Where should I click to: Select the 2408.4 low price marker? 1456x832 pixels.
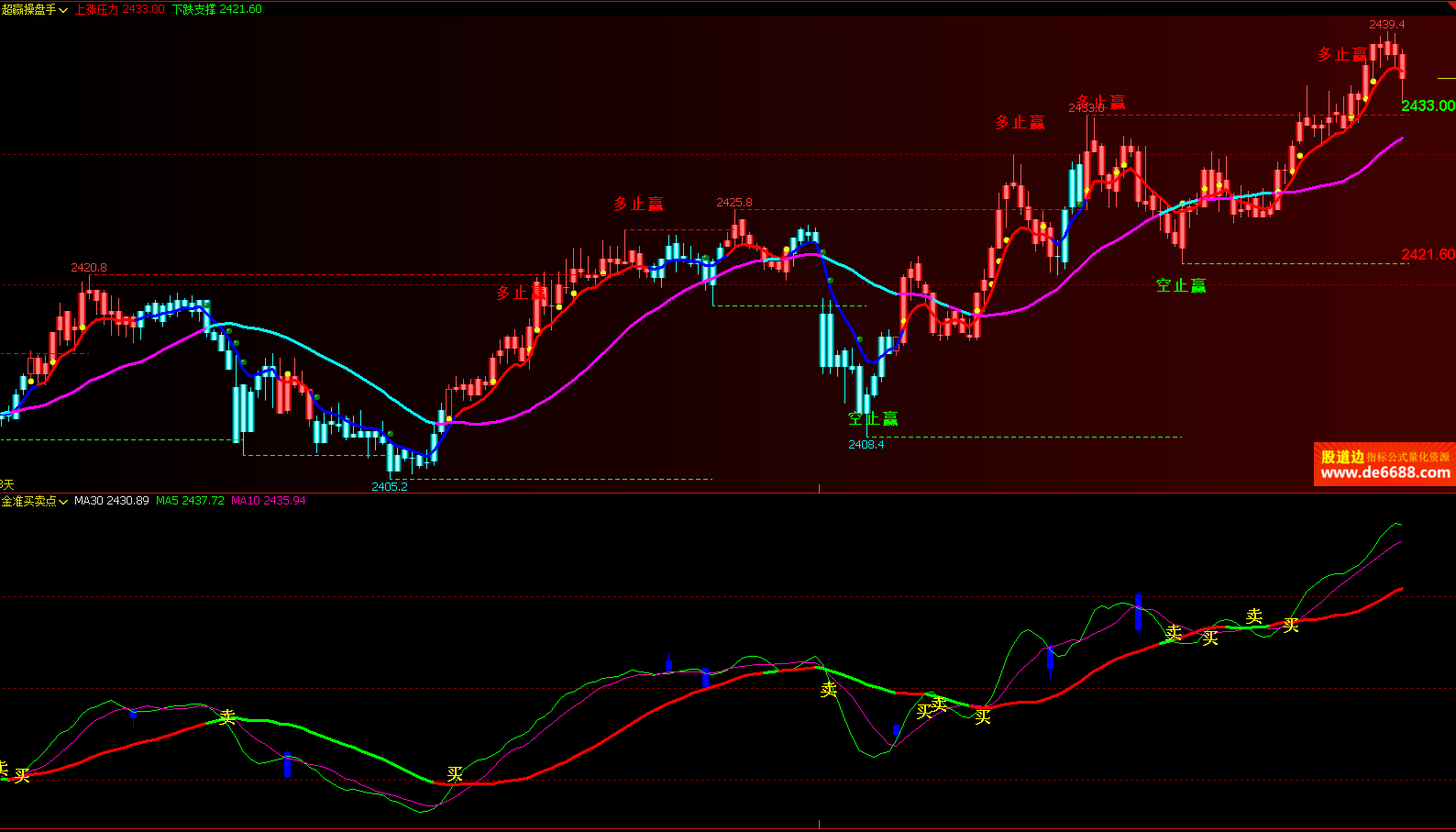click(x=866, y=444)
